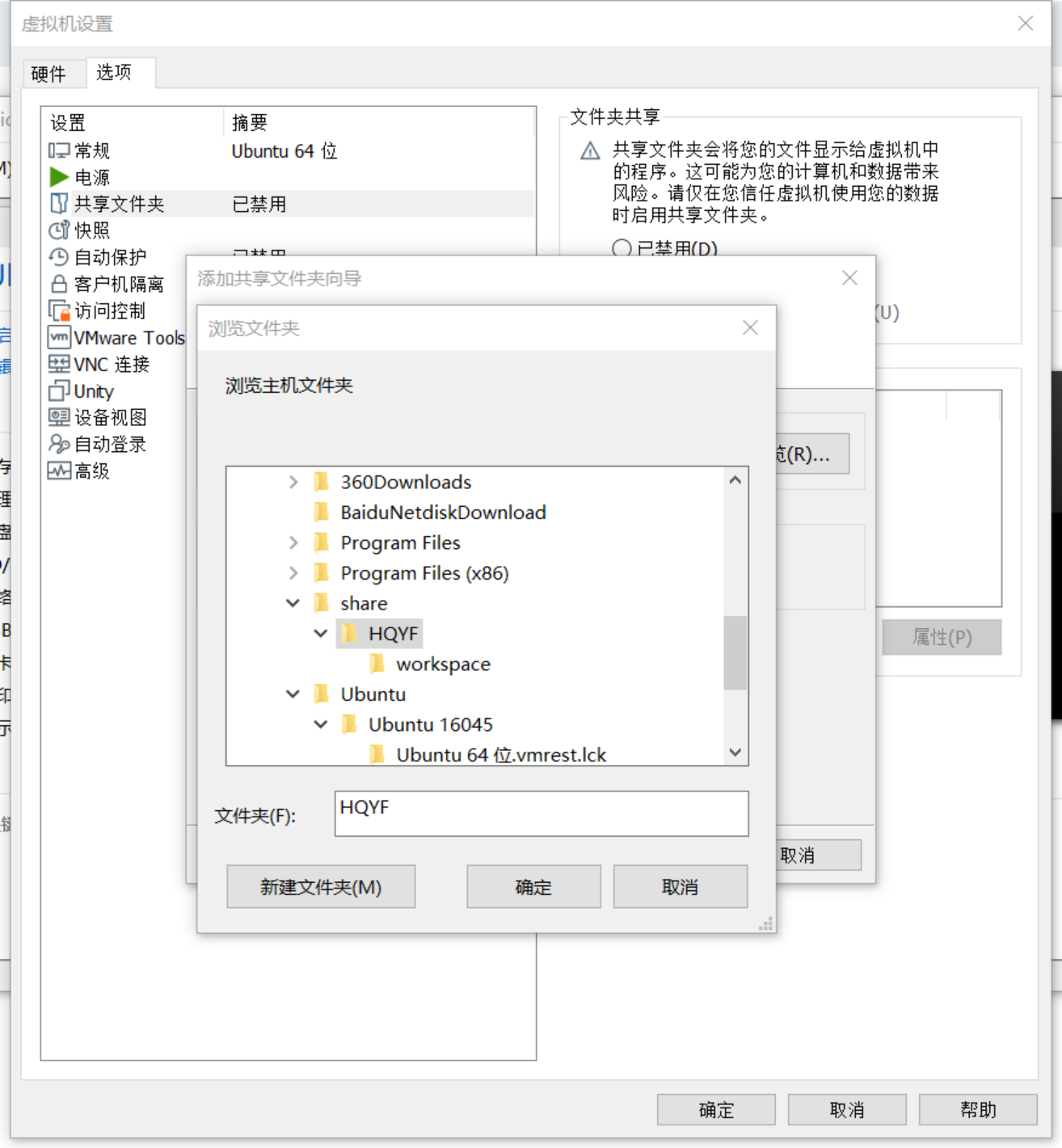
Task: Select the 共享文件夹 row summary 已禁用
Action: pyautogui.click(x=259, y=204)
